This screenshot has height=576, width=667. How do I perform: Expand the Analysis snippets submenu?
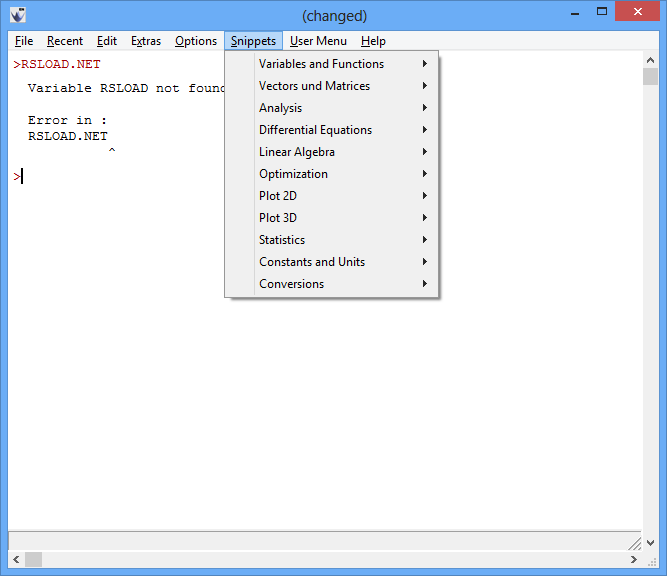coord(332,108)
